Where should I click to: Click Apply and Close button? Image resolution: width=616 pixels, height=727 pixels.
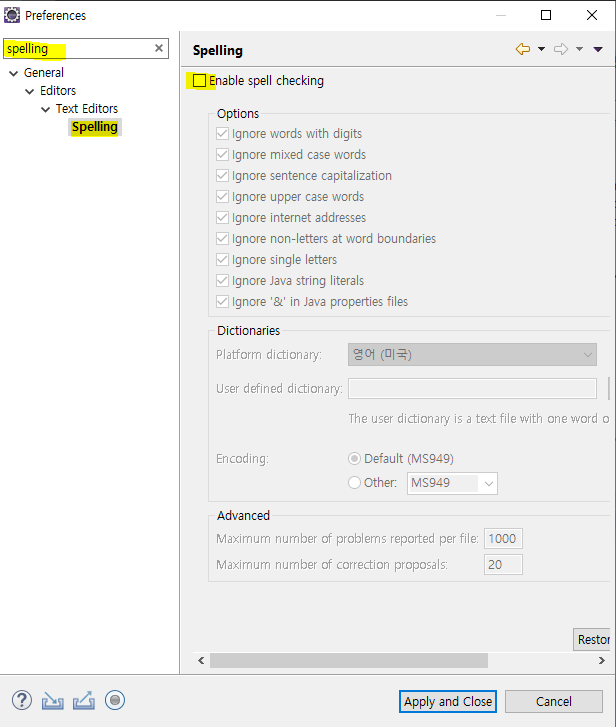click(448, 701)
